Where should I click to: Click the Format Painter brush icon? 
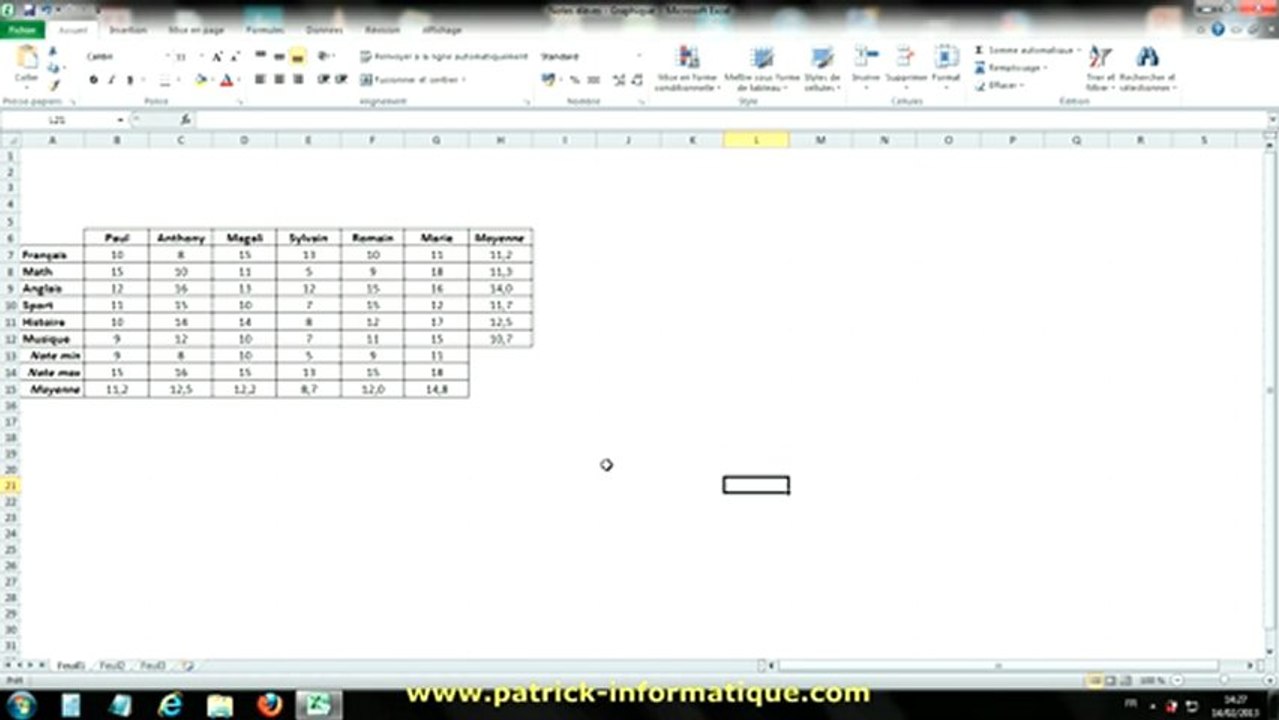pos(53,86)
